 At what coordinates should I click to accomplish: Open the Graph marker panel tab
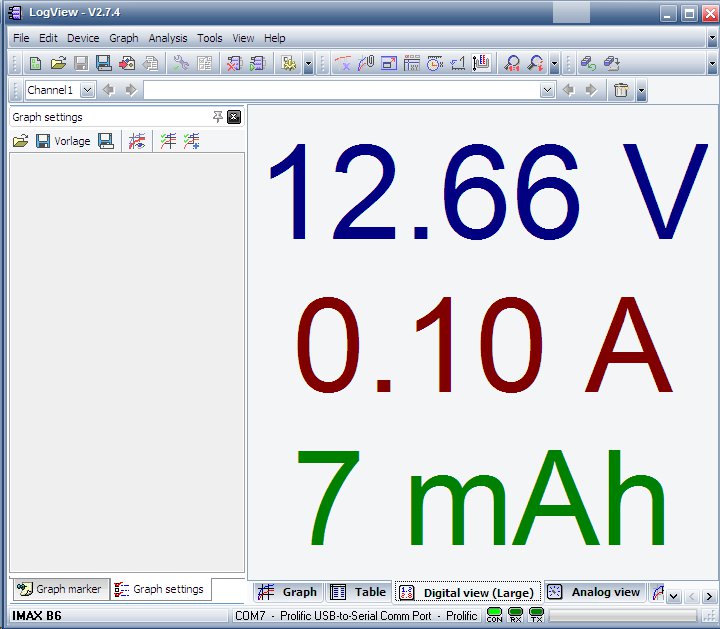59,589
